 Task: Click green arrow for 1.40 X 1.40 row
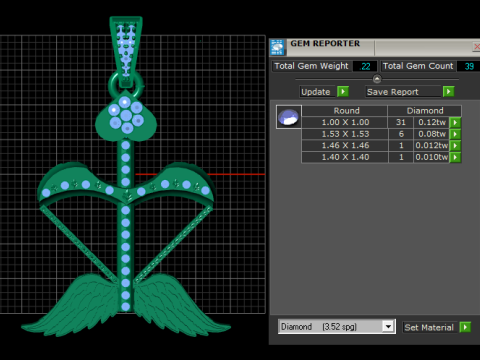(x=455, y=157)
